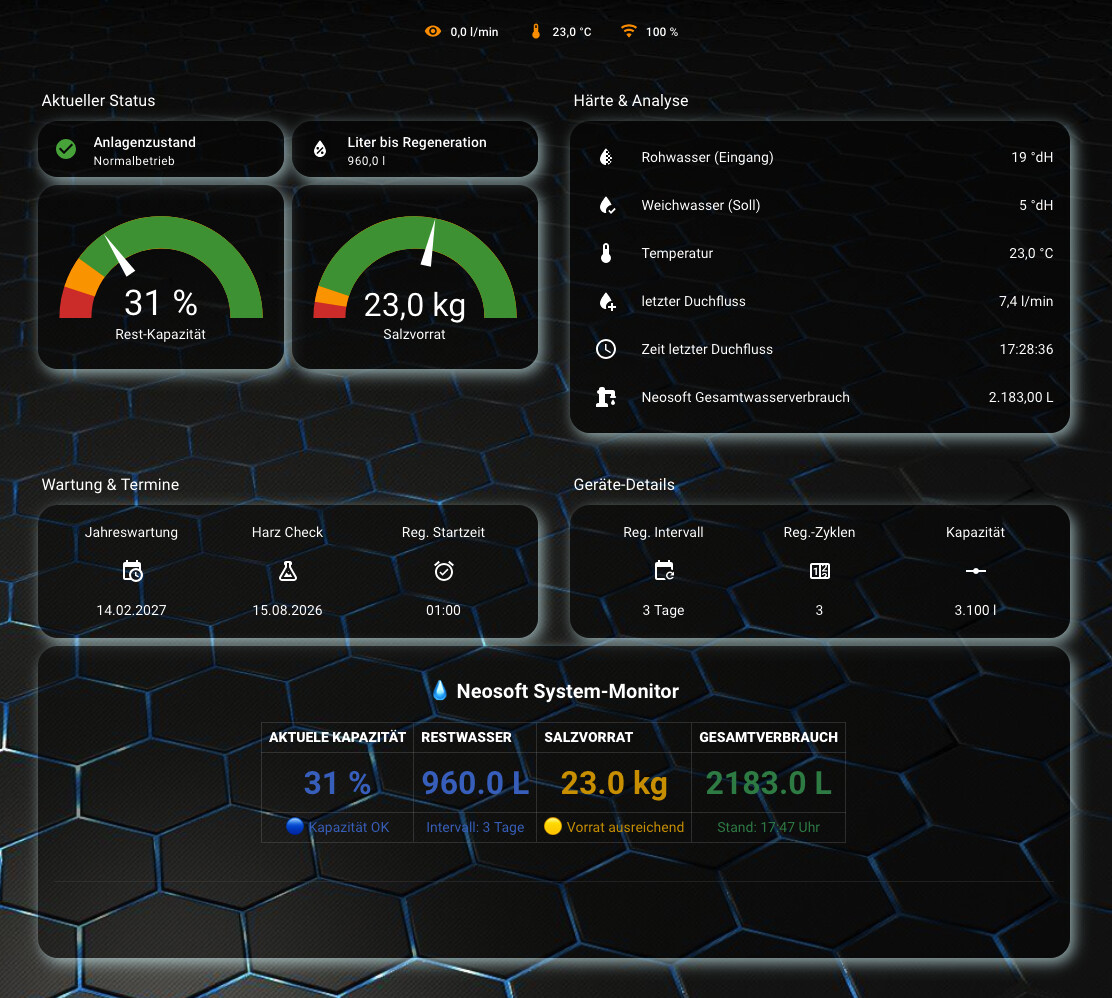
Task: Open the Jahreswartung calendar icon
Action: (132, 571)
